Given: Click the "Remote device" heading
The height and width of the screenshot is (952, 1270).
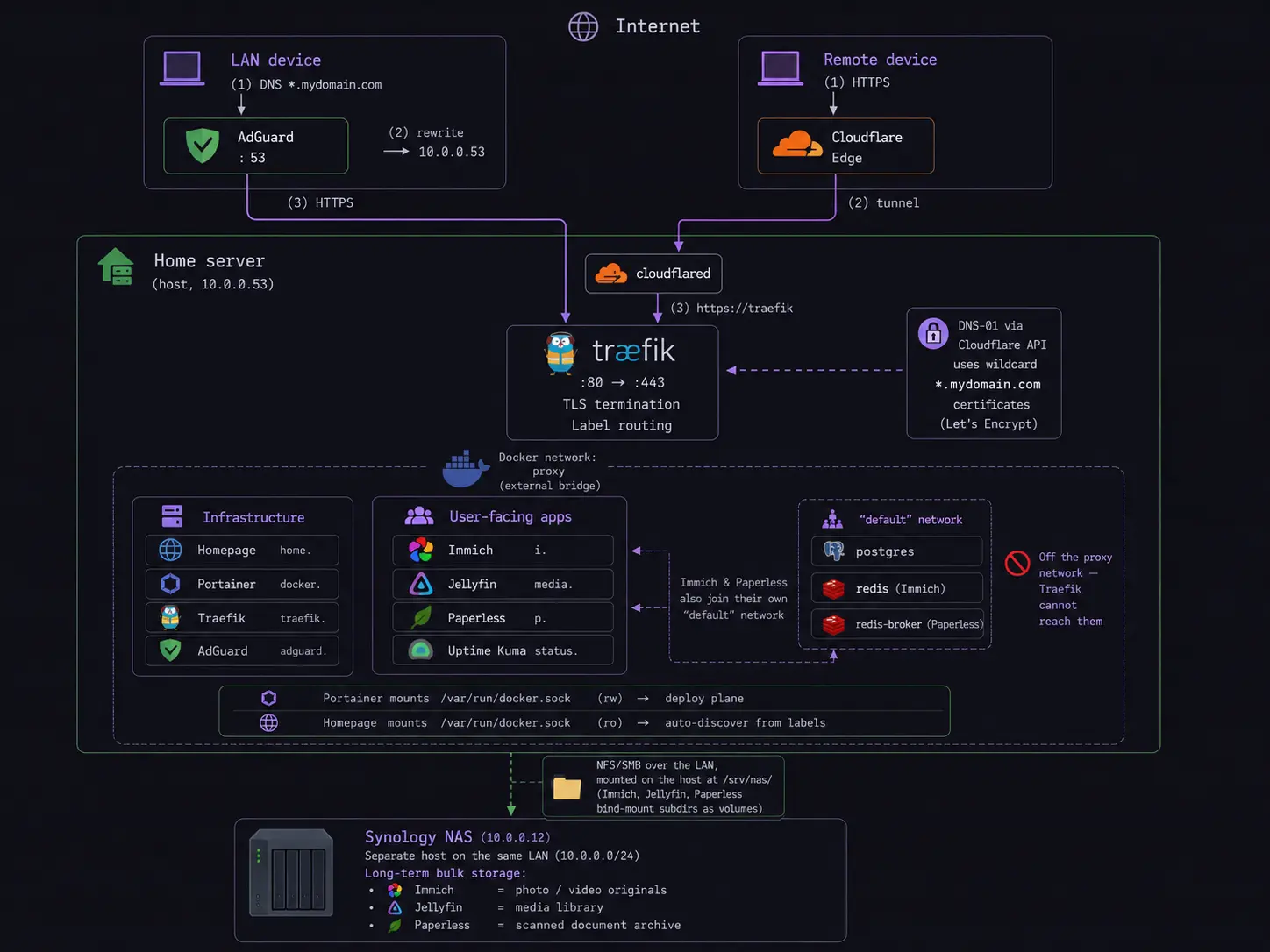Looking at the screenshot, I should coord(880,60).
